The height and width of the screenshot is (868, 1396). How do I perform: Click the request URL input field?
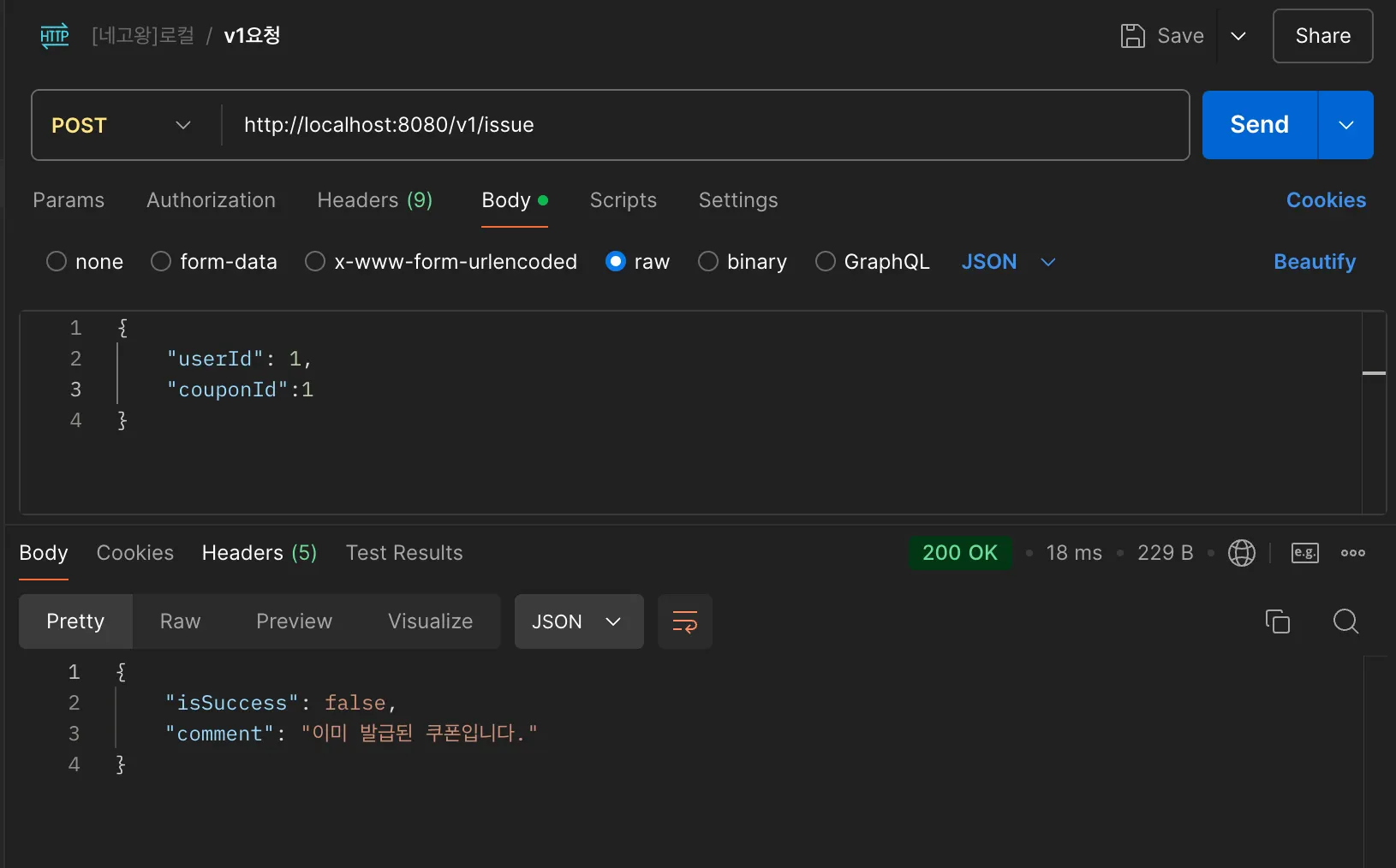[x=702, y=126]
